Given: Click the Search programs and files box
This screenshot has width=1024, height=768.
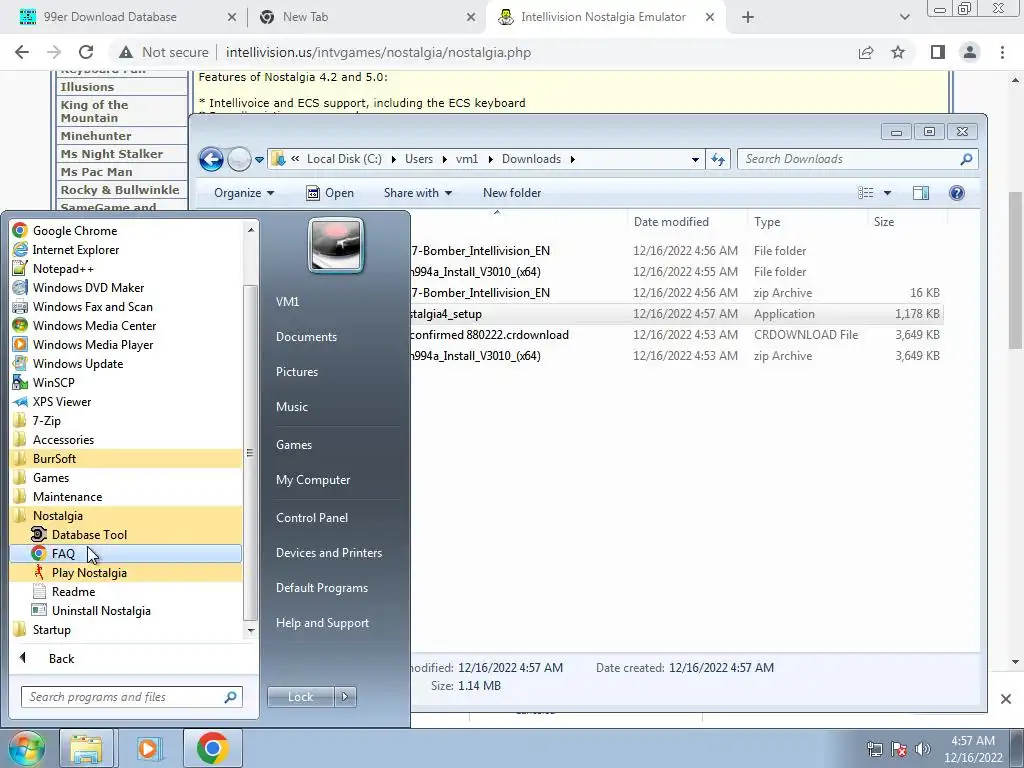Looking at the screenshot, I should pyautogui.click(x=132, y=697).
